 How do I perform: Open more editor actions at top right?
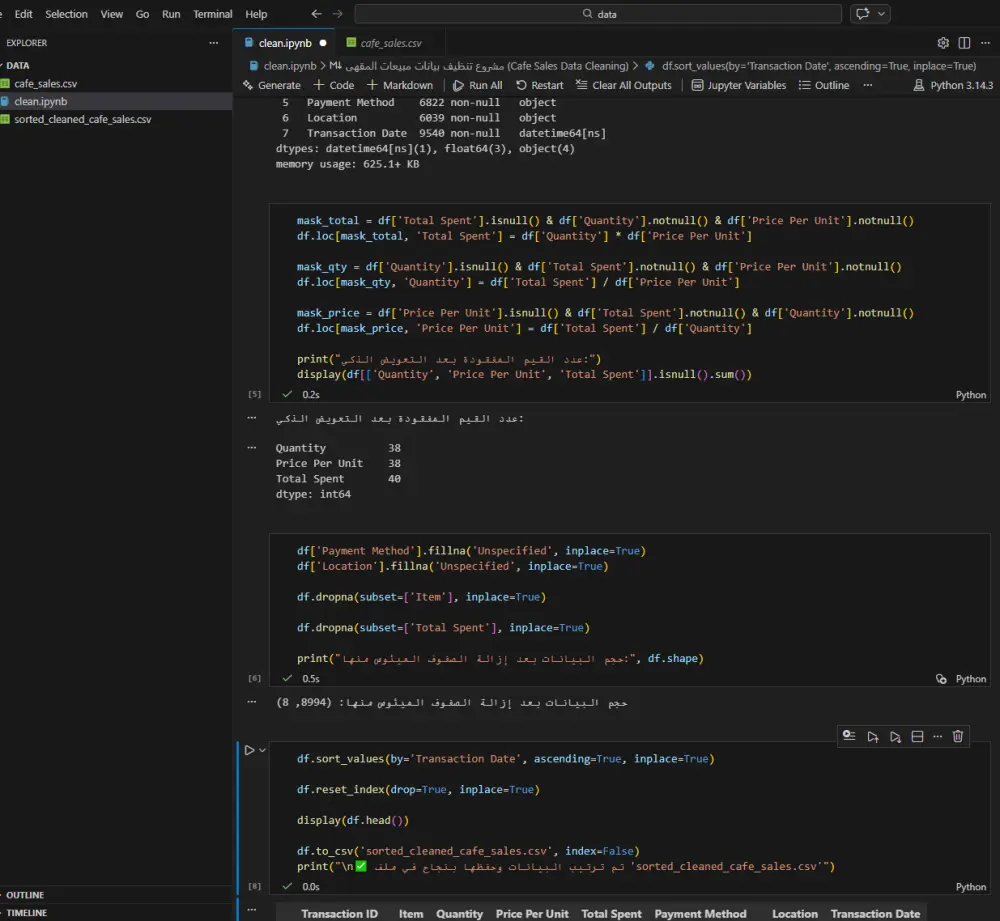pos(985,43)
